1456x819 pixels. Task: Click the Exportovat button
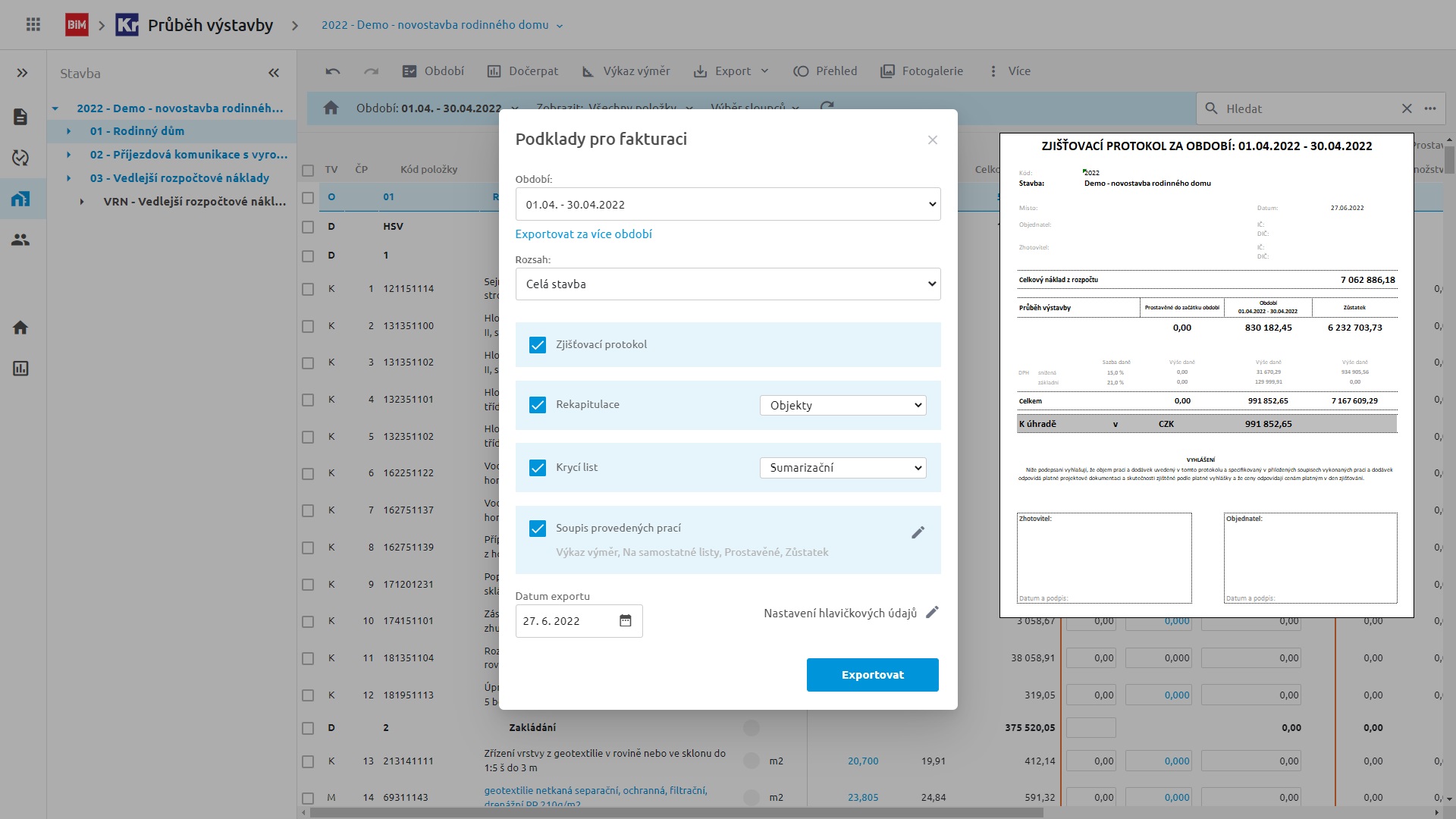click(x=872, y=675)
